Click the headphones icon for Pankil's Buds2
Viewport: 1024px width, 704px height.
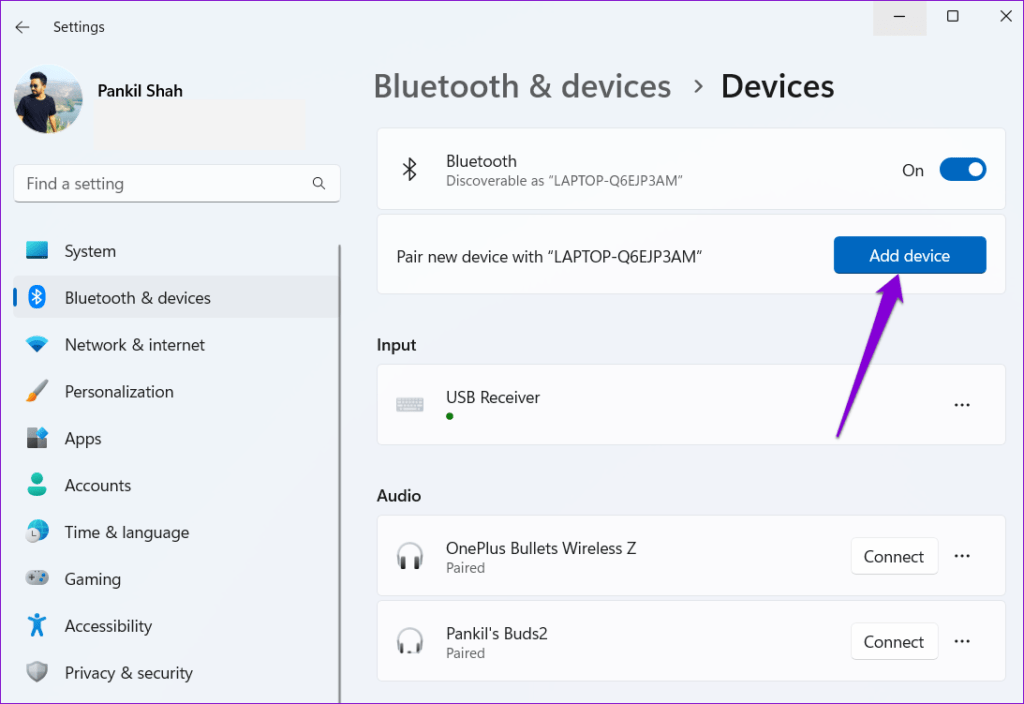click(410, 641)
